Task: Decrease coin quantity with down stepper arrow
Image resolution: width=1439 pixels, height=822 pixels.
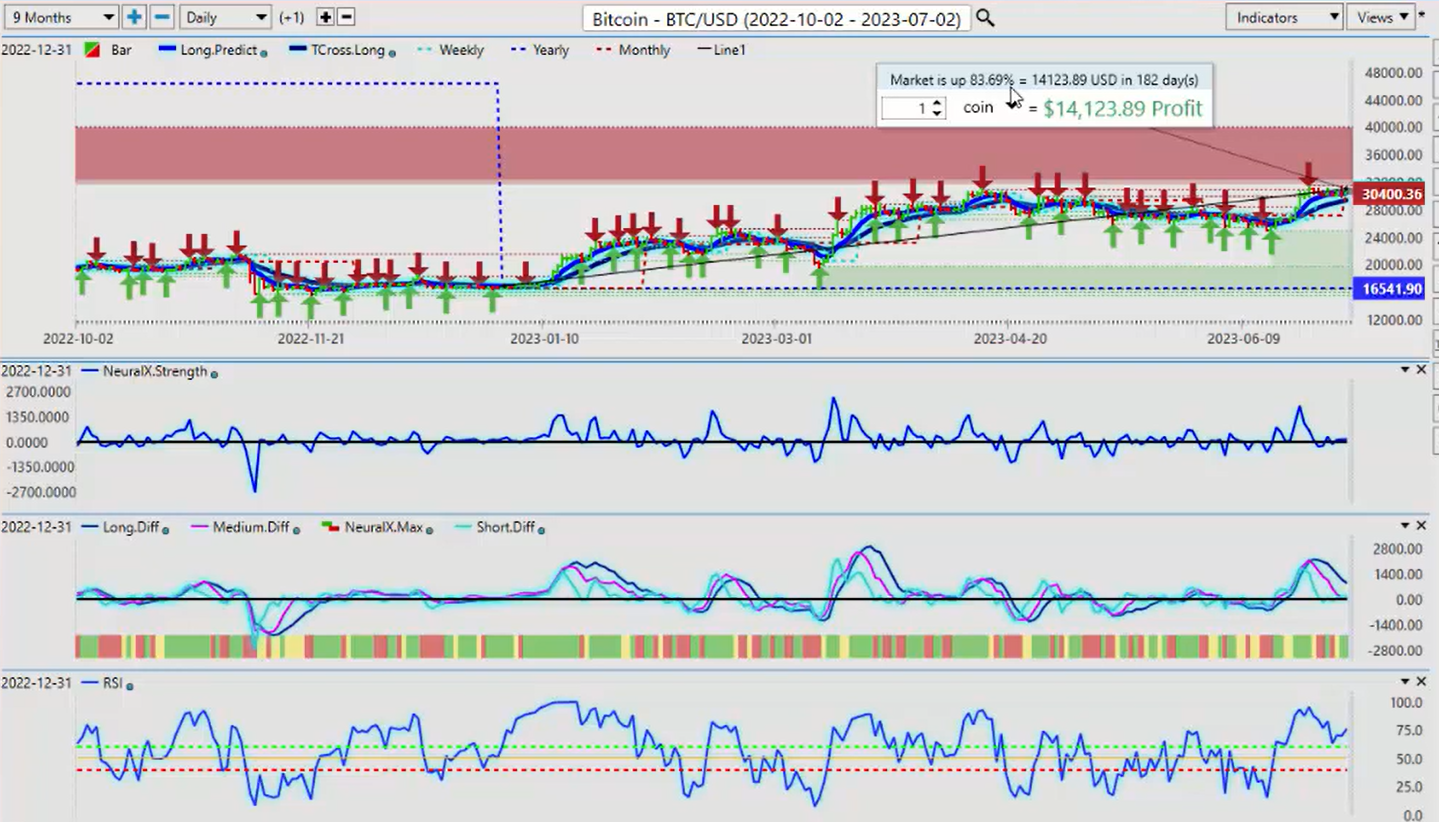Action: [x=937, y=113]
